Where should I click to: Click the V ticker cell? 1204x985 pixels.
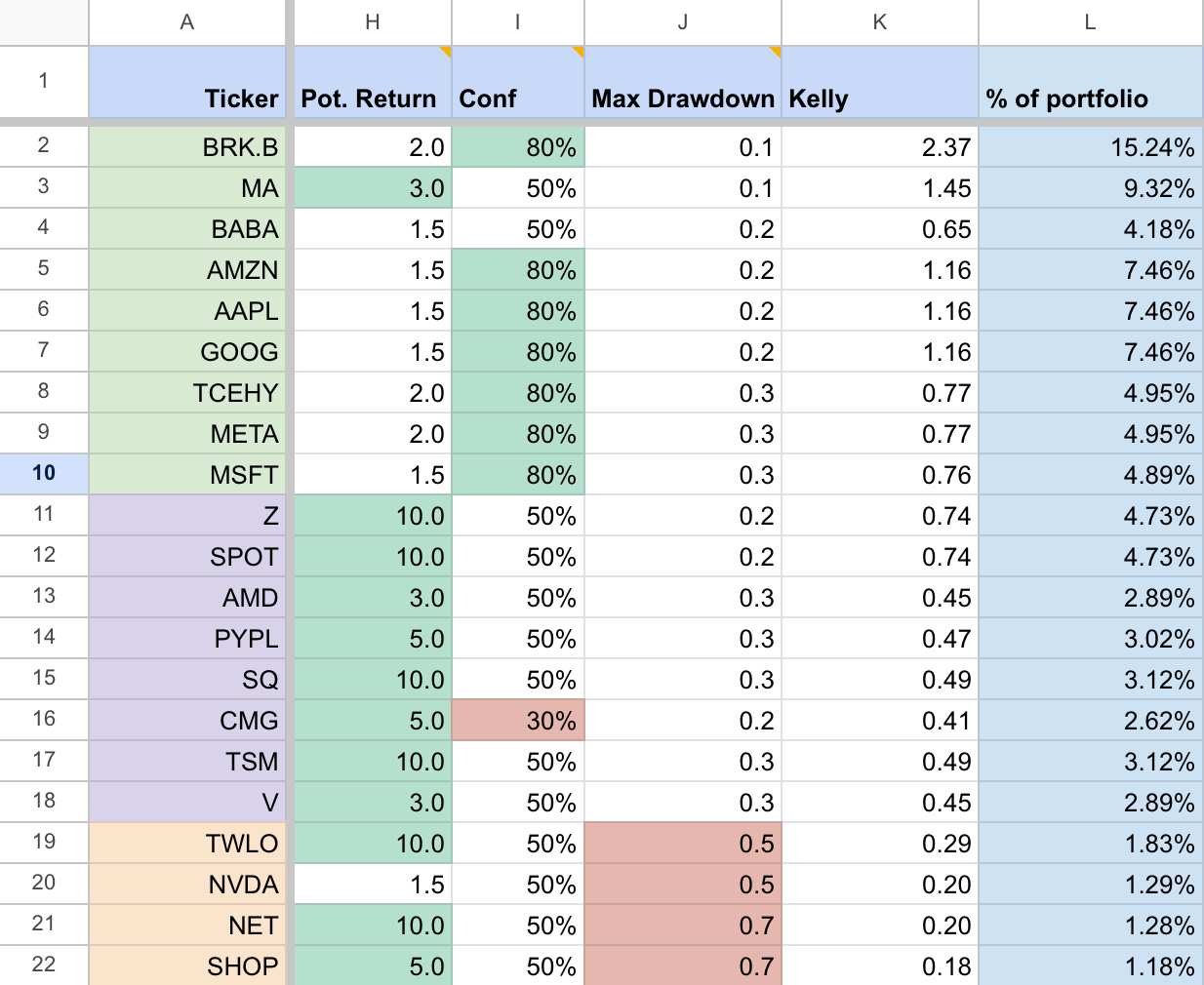pyautogui.click(x=187, y=803)
